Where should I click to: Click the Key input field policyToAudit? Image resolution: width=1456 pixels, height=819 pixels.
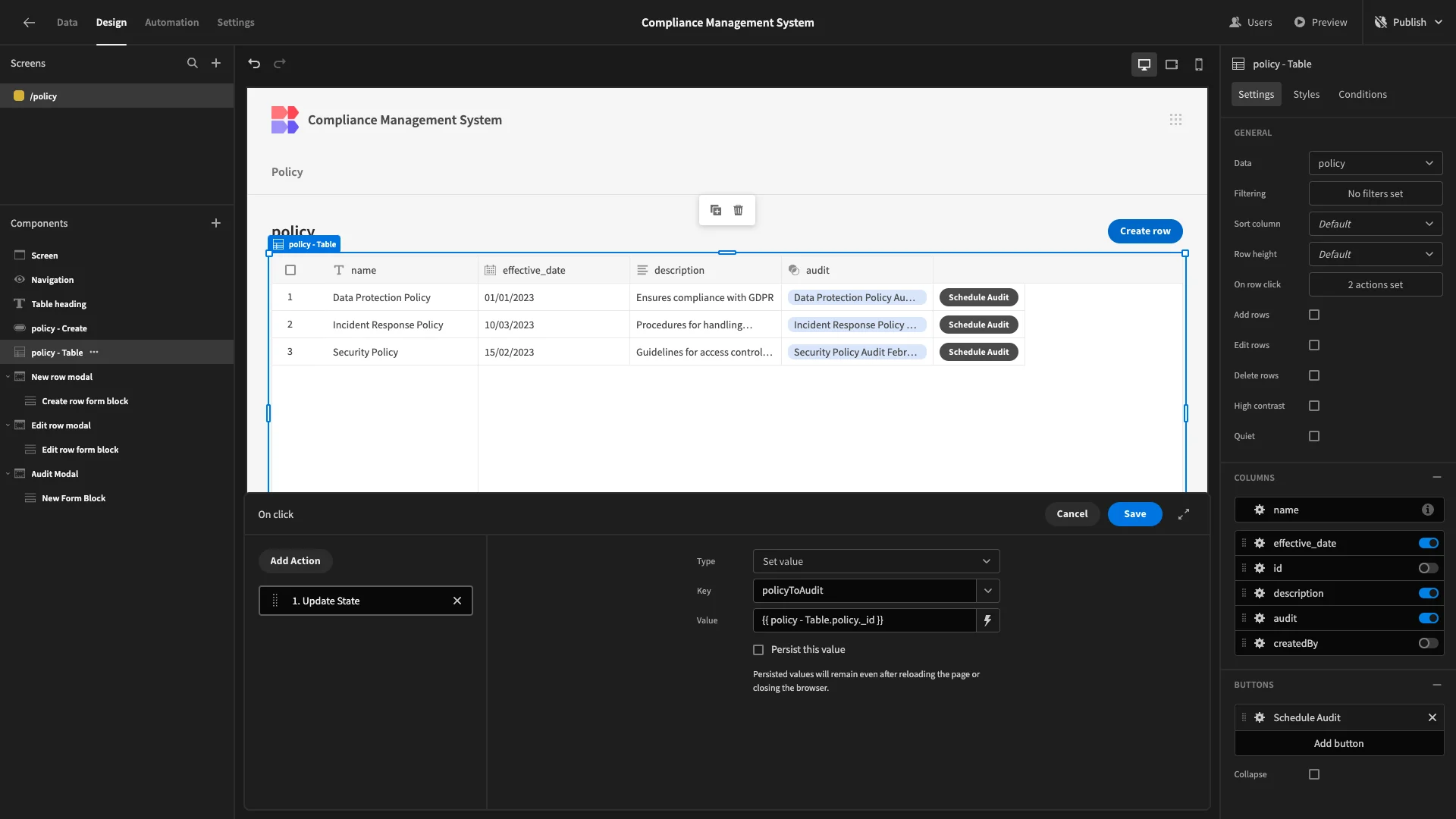(864, 591)
